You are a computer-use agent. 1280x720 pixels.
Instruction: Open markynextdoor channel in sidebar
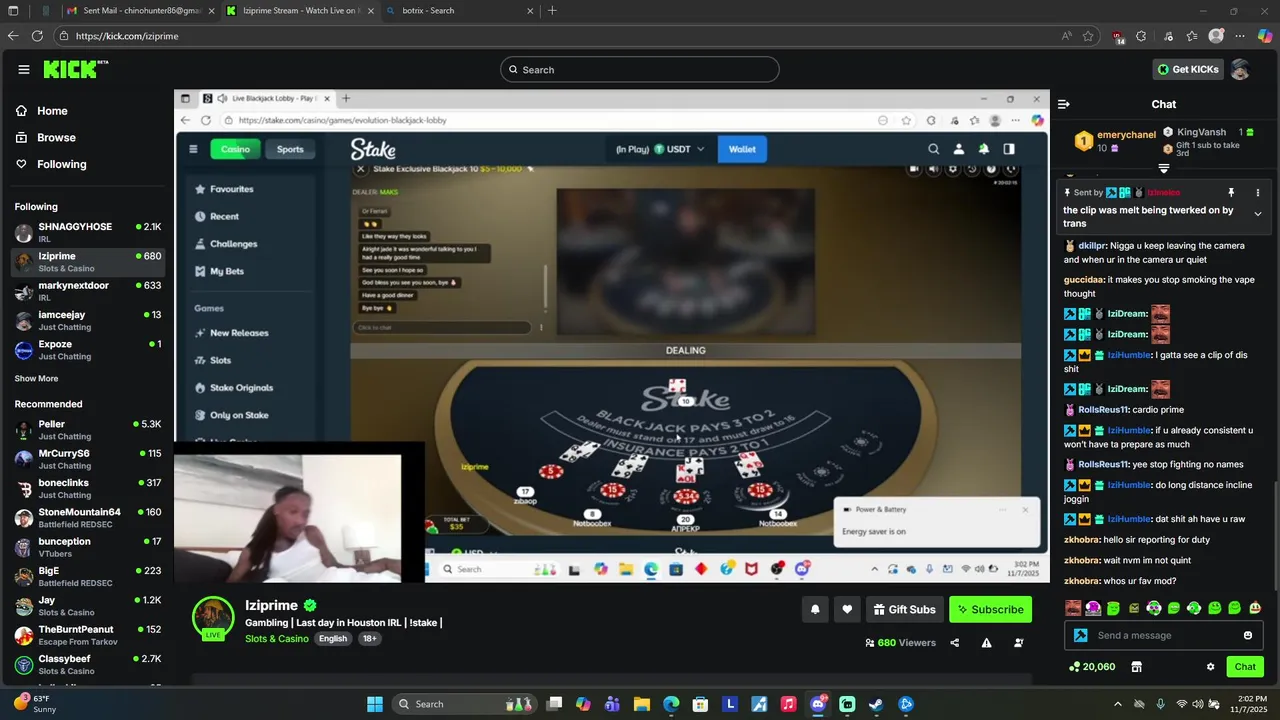pyautogui.click(x=87, y=291)
